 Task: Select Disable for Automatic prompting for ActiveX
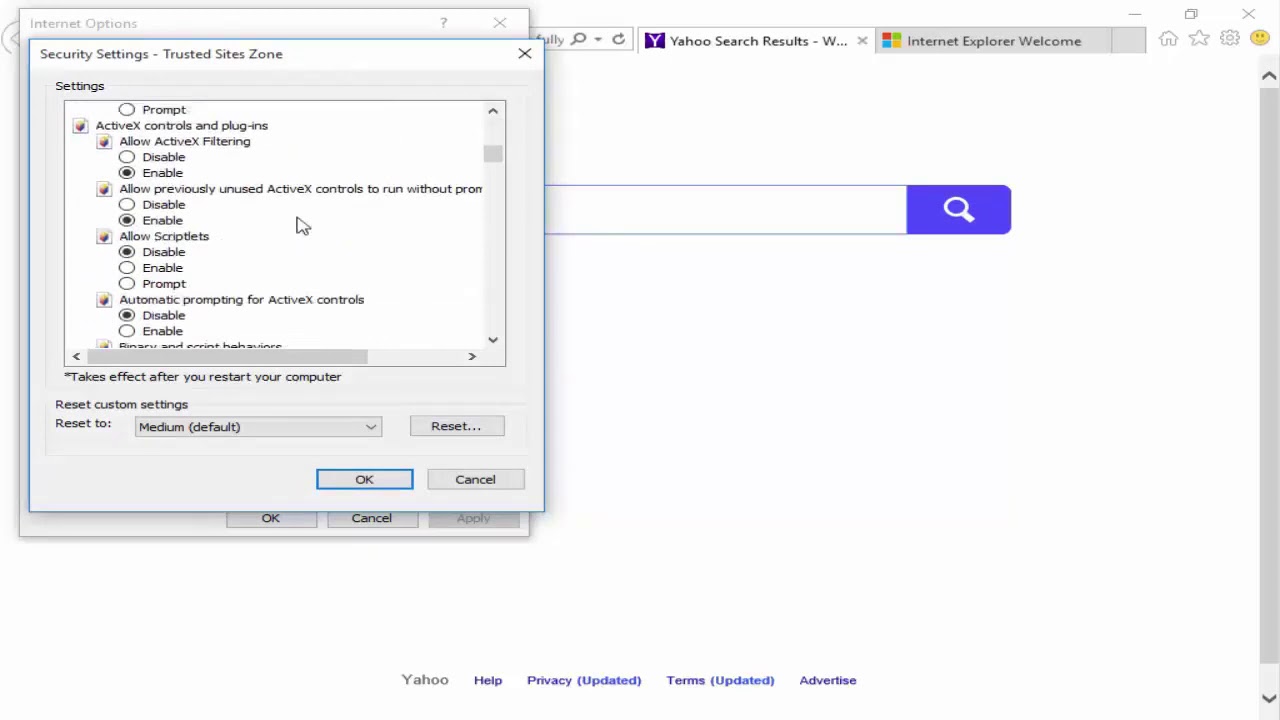127,315
